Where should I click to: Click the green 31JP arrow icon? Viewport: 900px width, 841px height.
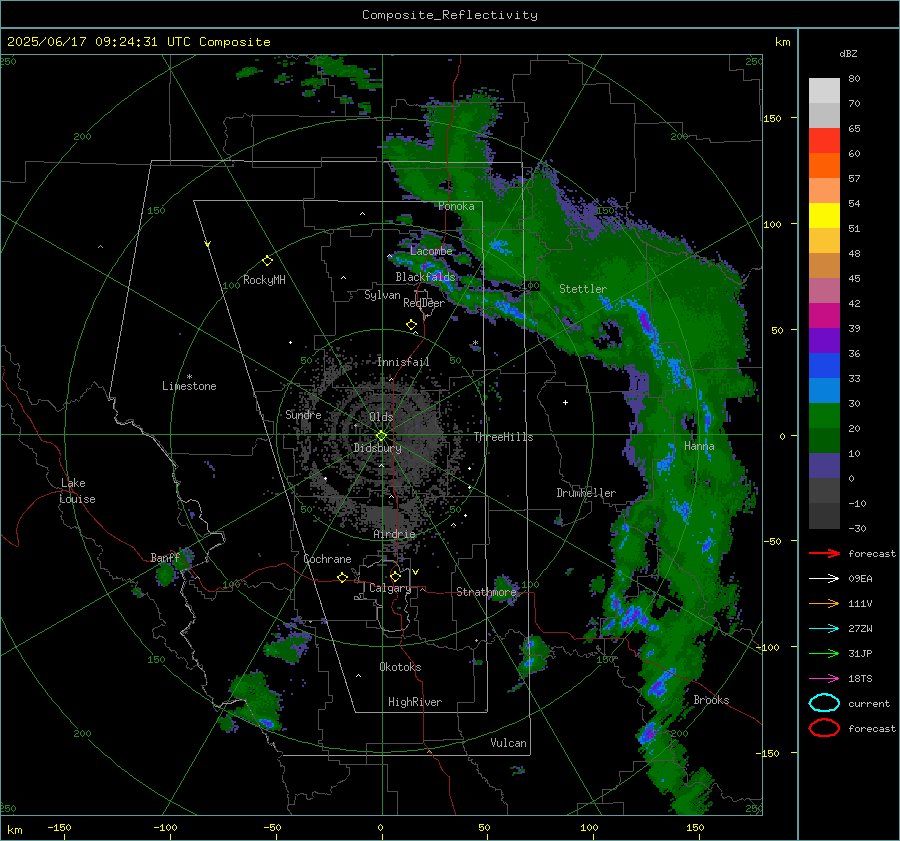point(824,653)
